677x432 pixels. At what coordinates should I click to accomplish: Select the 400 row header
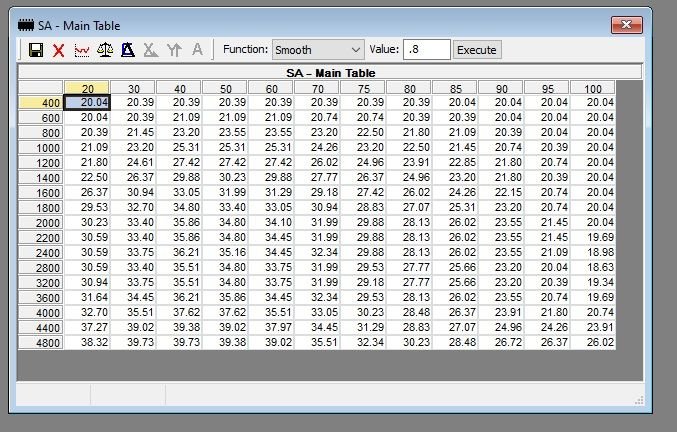click(x=41, y=103)
